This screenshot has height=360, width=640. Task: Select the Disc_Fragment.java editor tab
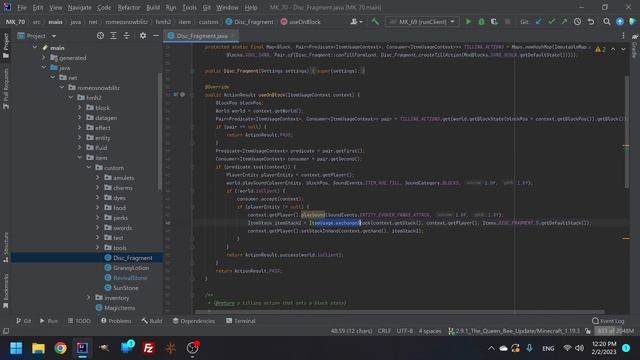(202, 36)
